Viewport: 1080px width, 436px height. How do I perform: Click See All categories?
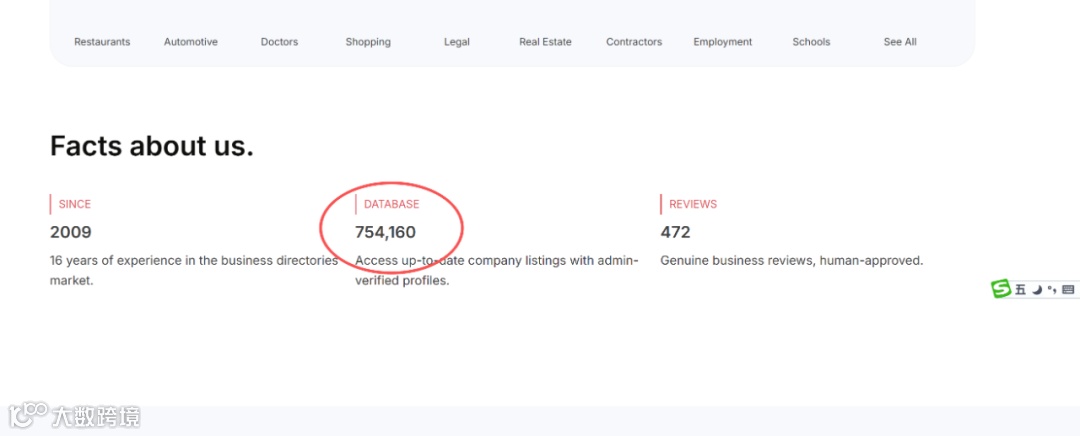(x=900, y=42)
